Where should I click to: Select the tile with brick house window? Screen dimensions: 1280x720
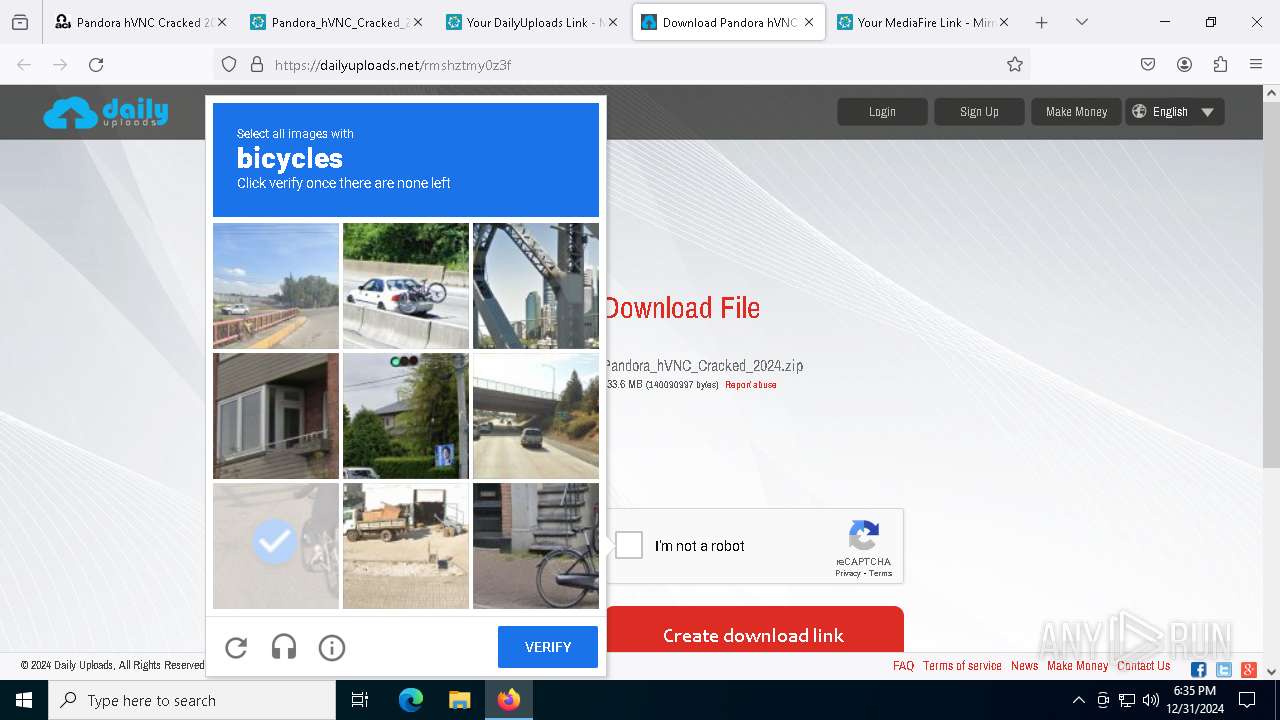pos(276,416)
